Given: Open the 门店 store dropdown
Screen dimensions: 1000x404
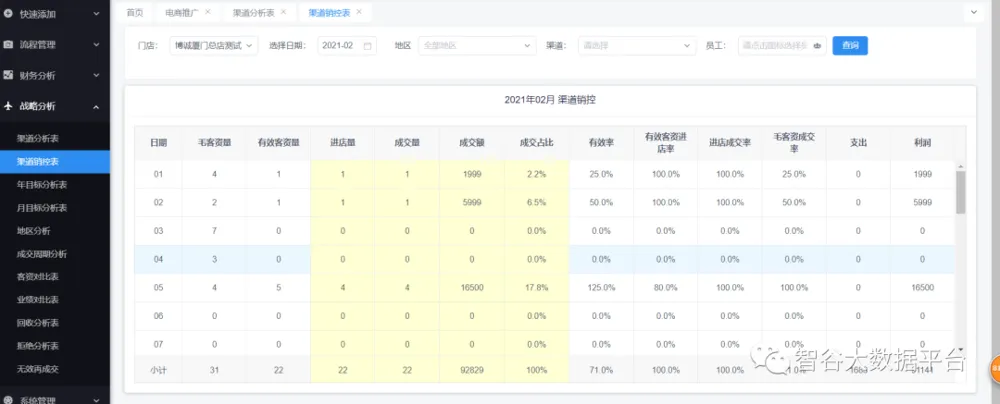Looking at the screenshot, I should (x=213, y=46).
